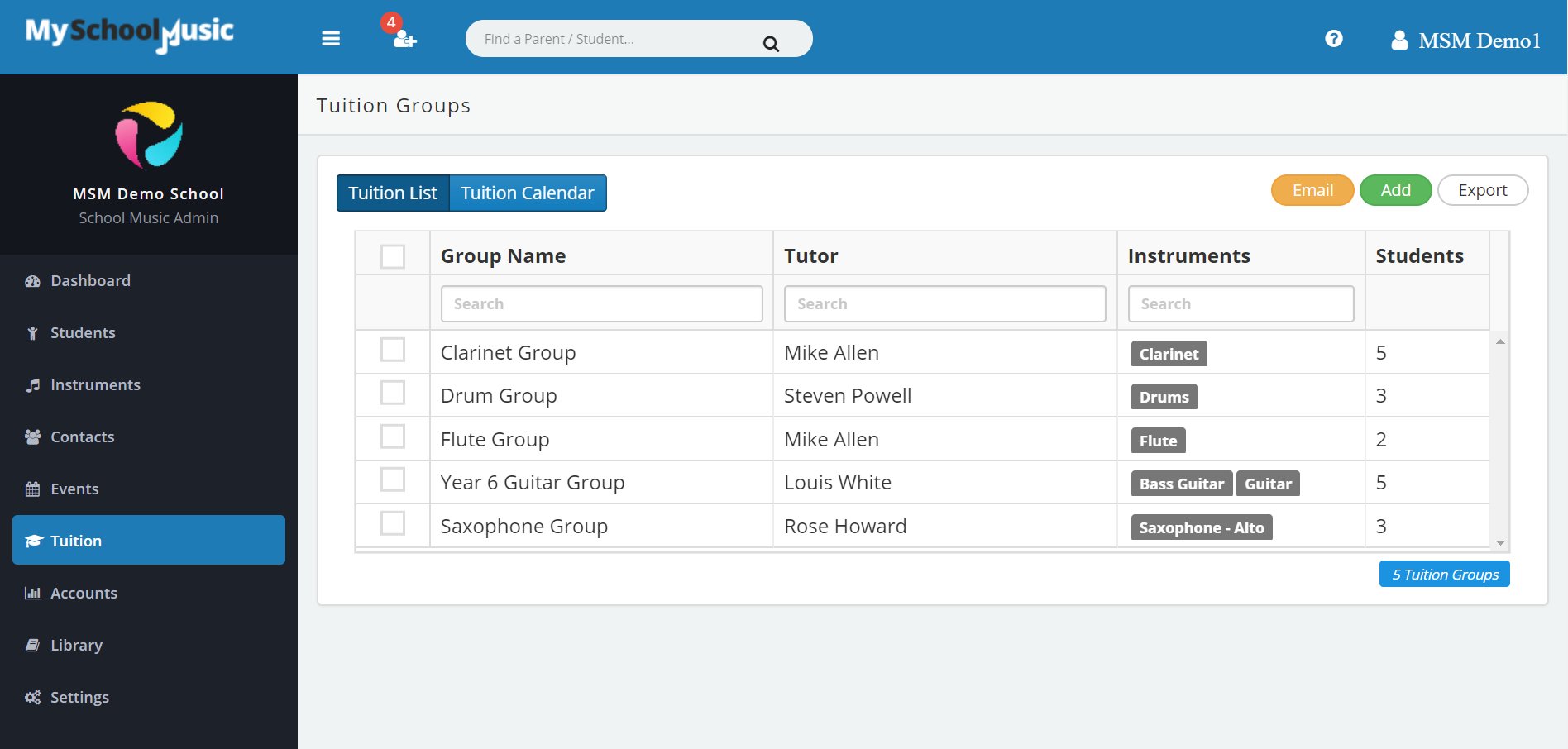The image size is (1568, 749).
Task: Open Dashboard in the sidebar
Action: pos(149,280)
